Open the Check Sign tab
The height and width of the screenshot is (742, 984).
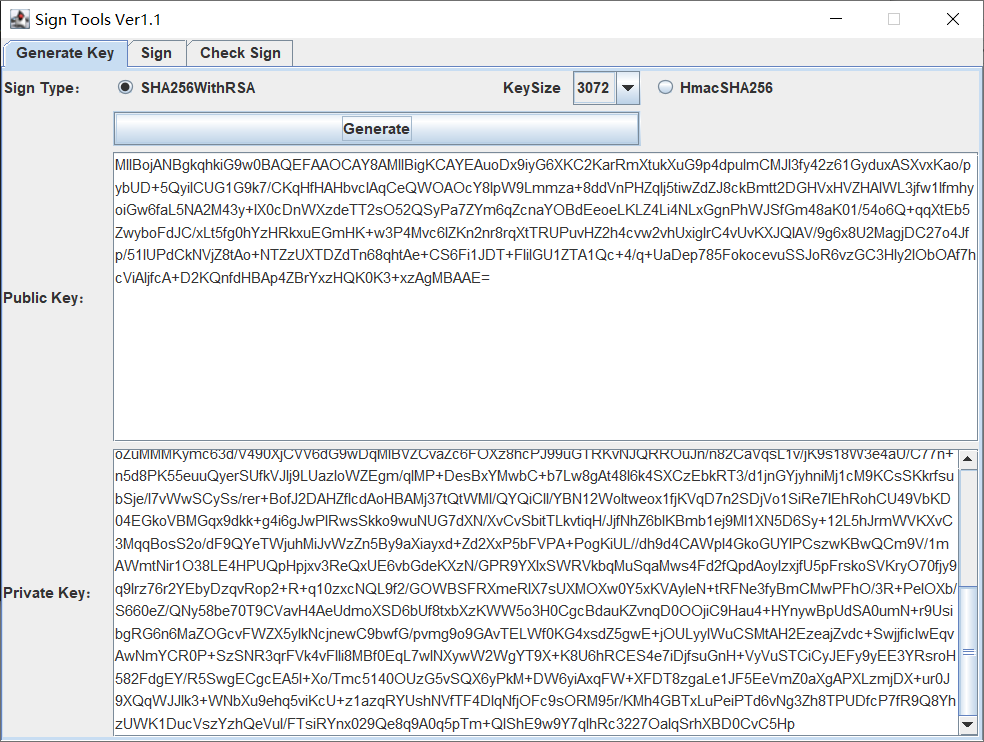240,53
